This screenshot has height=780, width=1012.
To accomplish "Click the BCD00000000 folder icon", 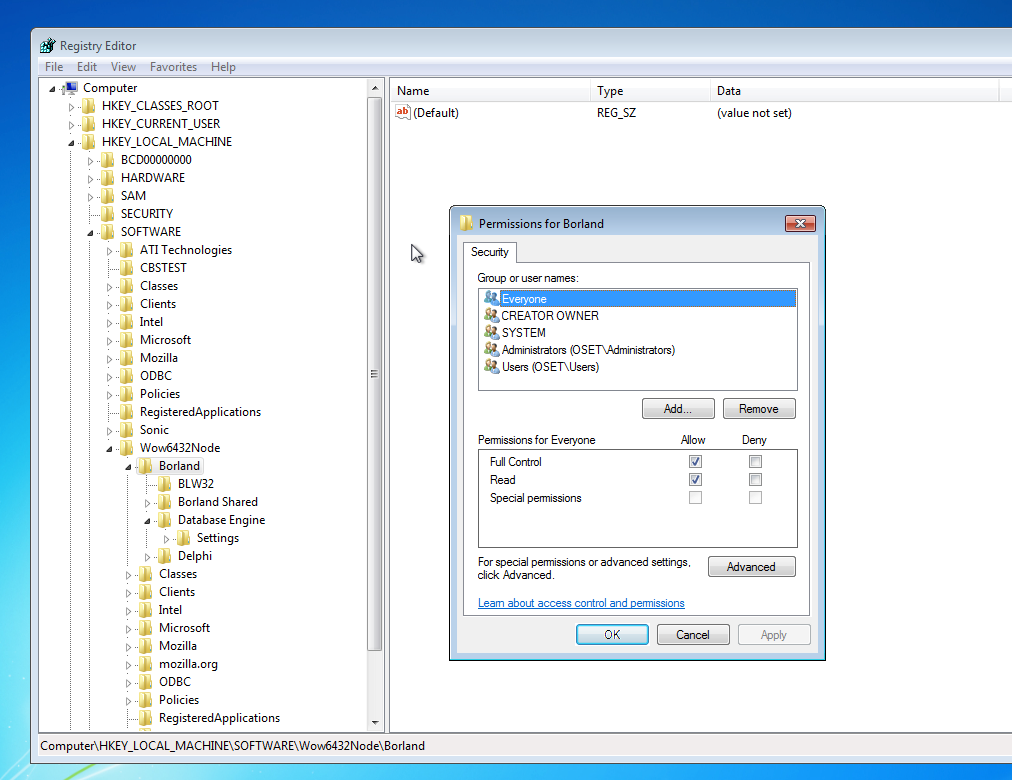I will [108, 160].
